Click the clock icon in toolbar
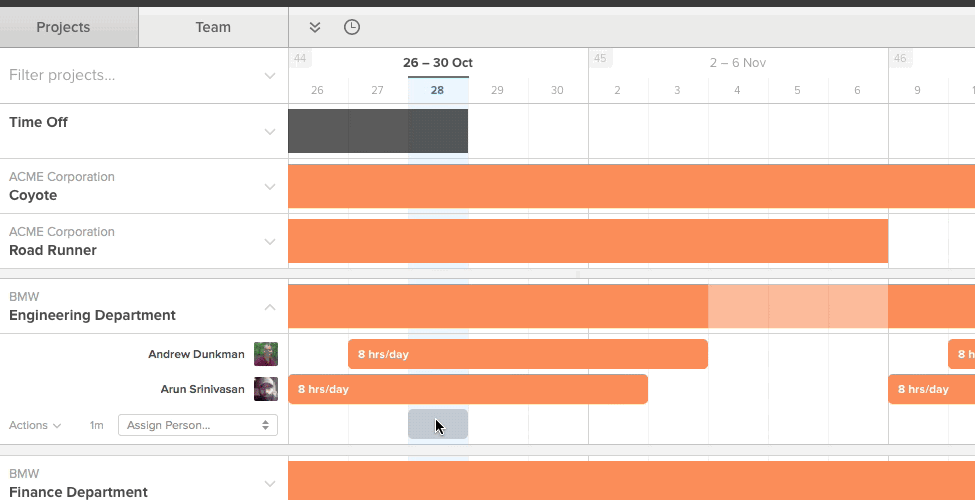Viewport: 975px width, 500px height. [x=352, y=27]
